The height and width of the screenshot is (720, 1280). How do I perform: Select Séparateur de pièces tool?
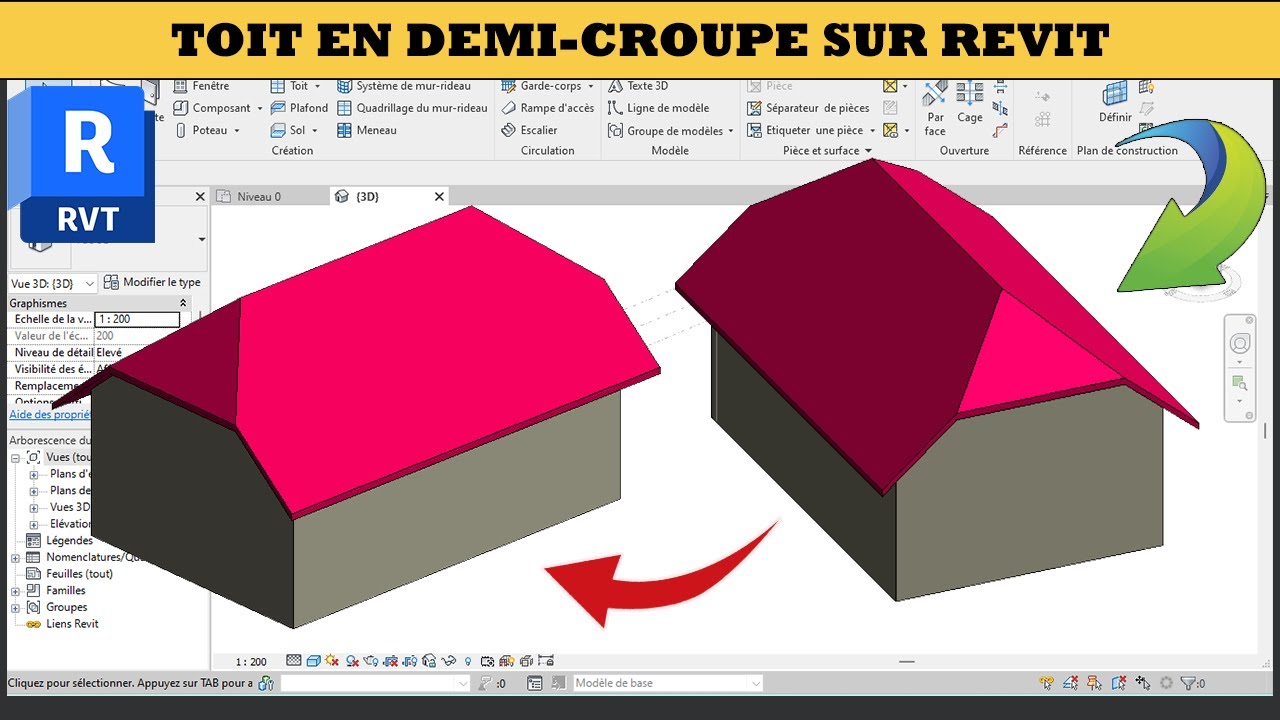[808, 108]
